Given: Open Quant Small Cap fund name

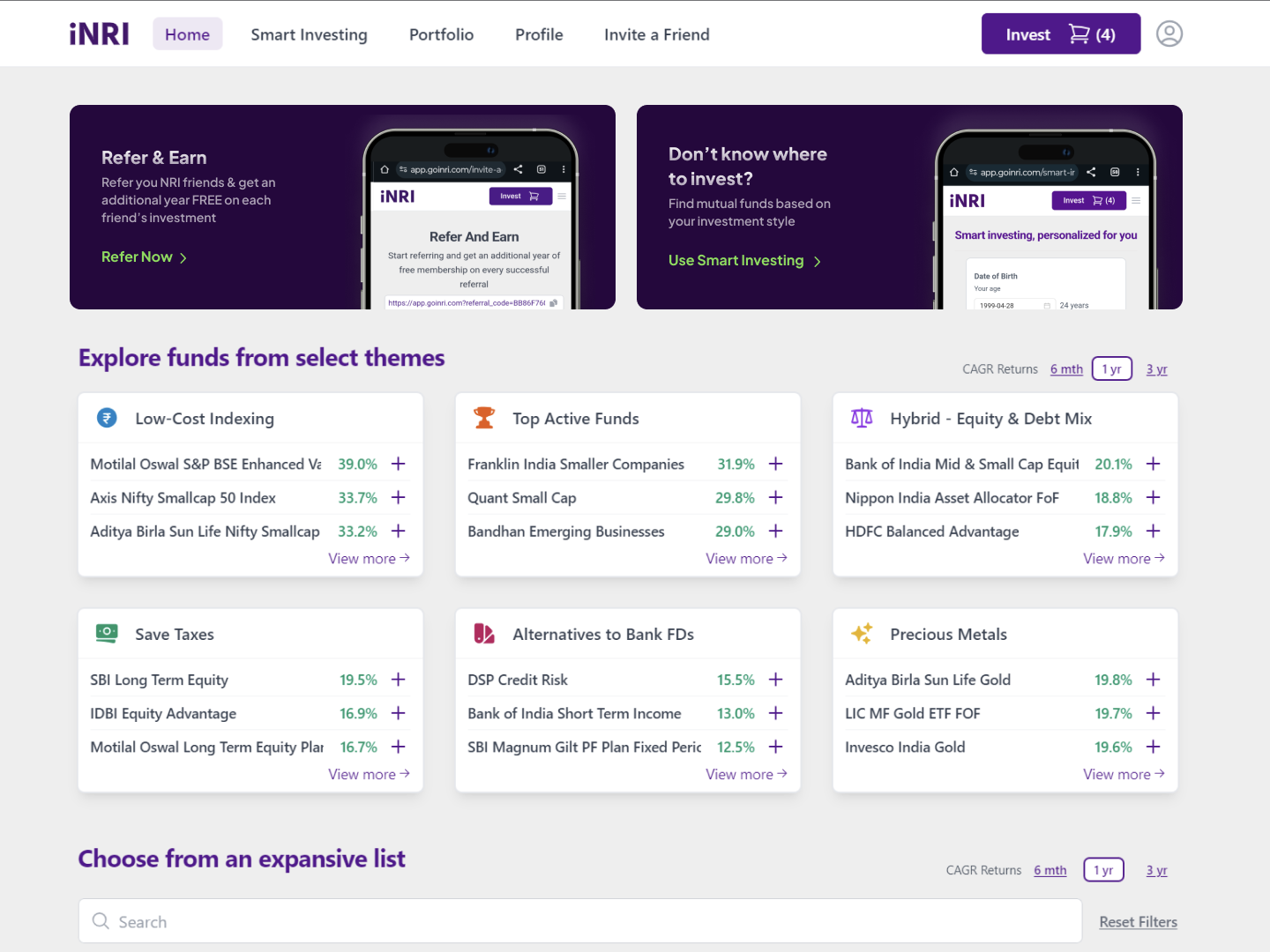Looking at the screenshot, I should click(x=521, y=497).
